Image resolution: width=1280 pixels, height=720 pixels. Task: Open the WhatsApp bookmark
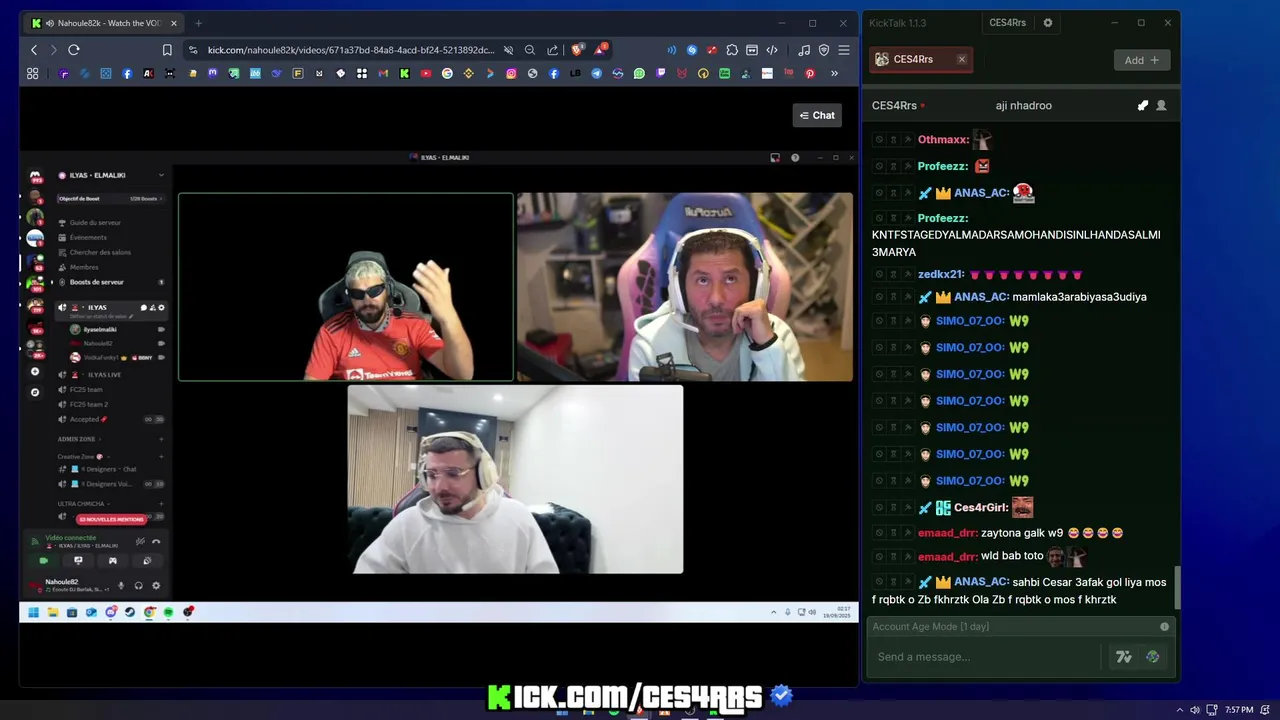click(x=639, y=73)
